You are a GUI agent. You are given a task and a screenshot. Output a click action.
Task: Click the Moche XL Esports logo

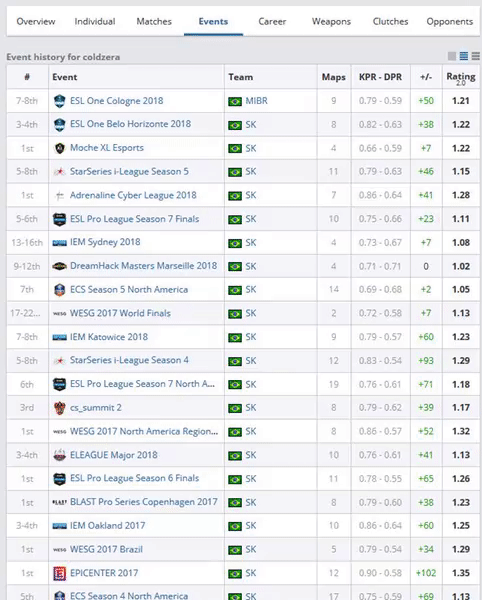[59, 148]
